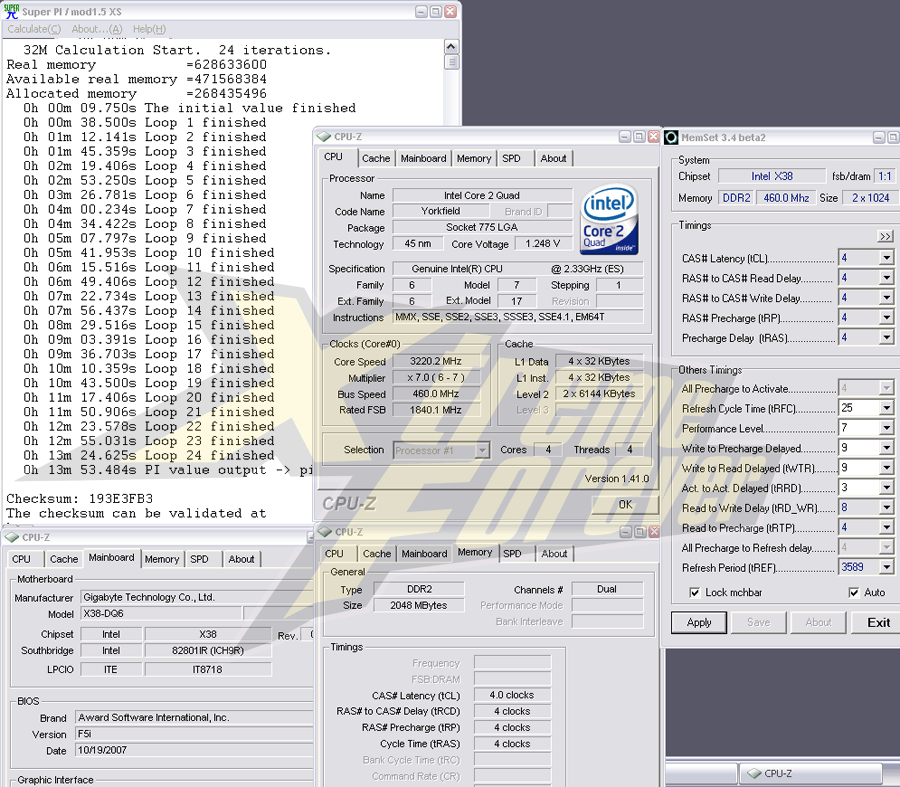Open the Refresh Cycle Time (tRFC) dropdown

click(886, 408)
